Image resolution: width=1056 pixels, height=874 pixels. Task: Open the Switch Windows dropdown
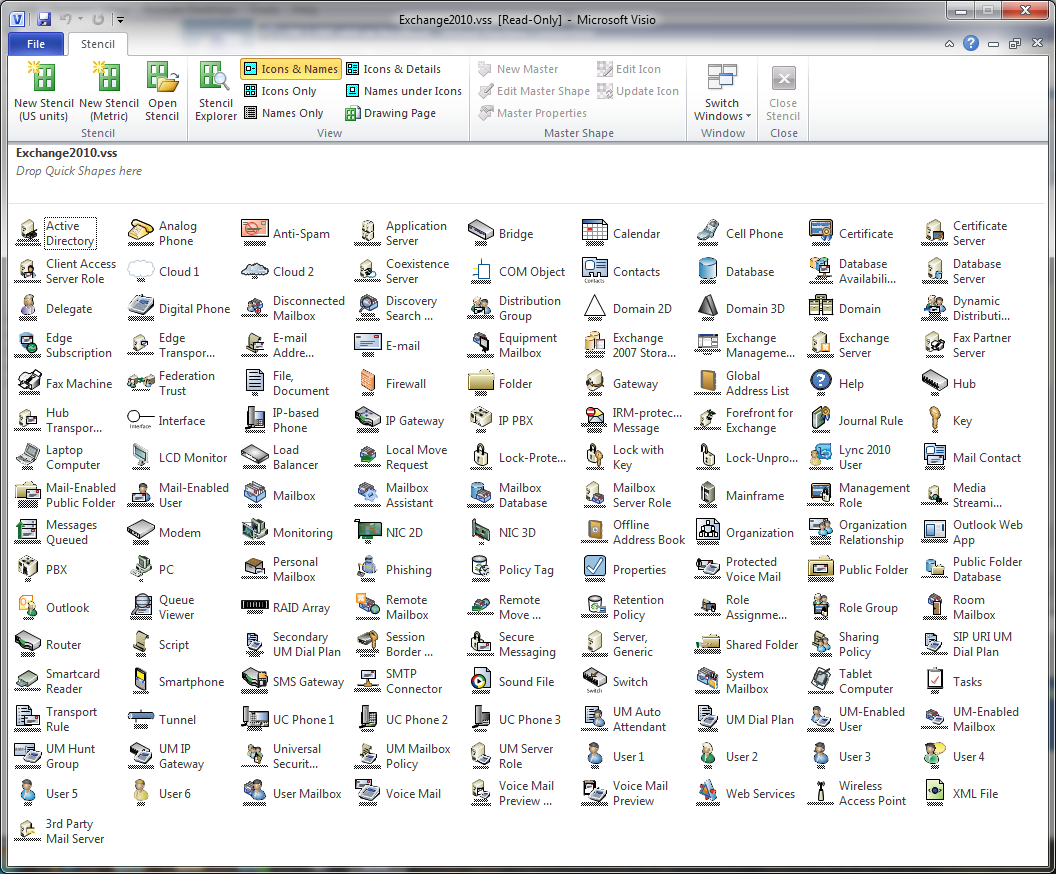(722, 93)
